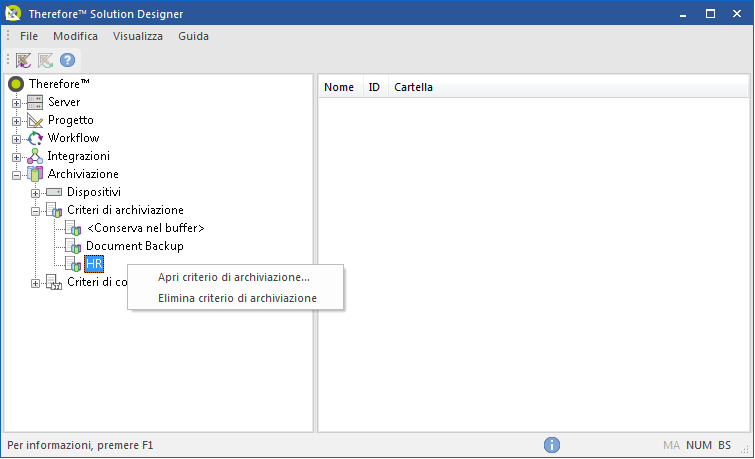Image resolution: width=755 pixels, height=459 pixels.
Task: Click the Dispositivi device icon
Action: coord(54,192)
